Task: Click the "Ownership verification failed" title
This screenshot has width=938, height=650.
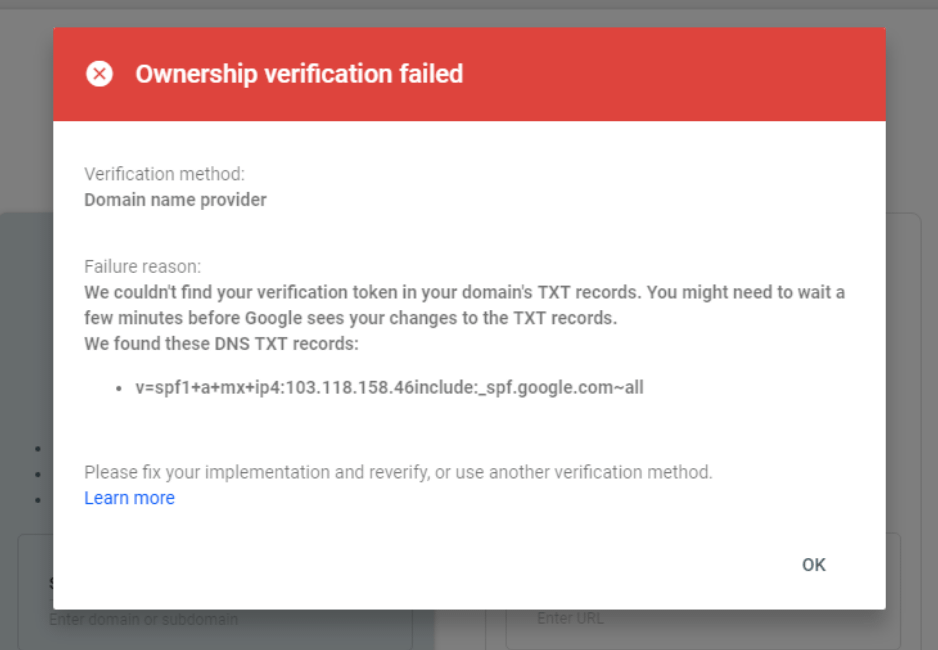Action: (299, 74)
